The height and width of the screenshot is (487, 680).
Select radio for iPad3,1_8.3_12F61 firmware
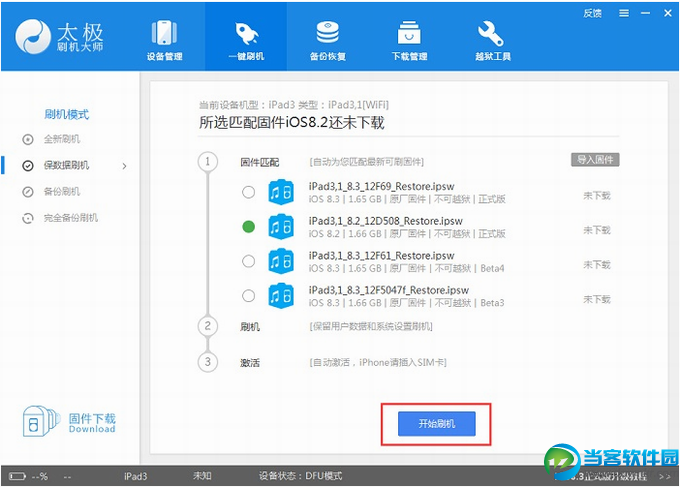coord(248,261)
